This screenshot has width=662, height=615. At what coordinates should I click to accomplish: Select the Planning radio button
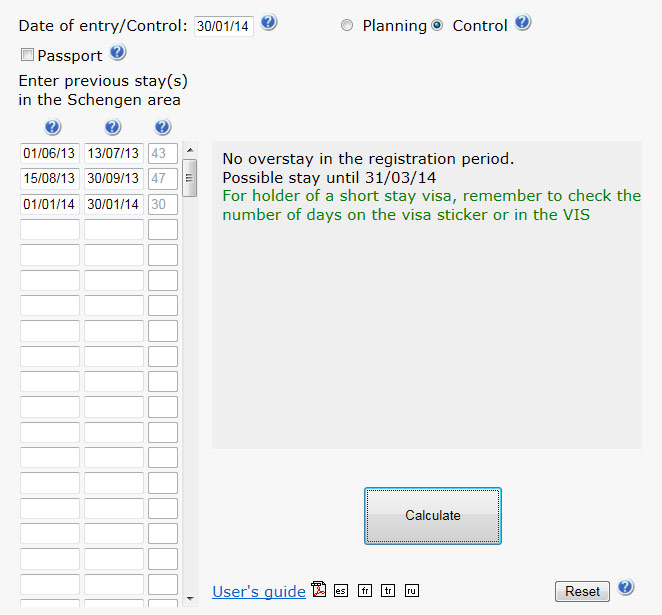tap(347, 25)
